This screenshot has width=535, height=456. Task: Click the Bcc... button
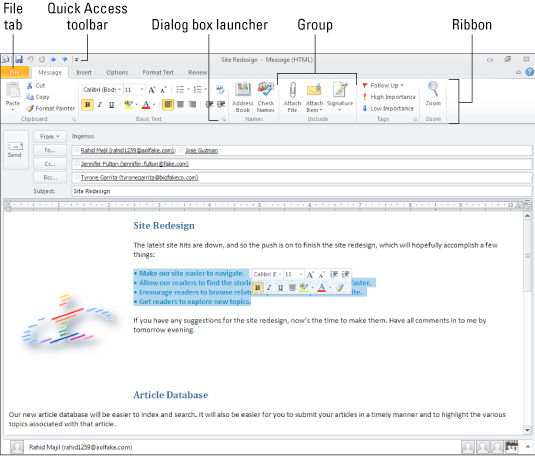[50, 177]
